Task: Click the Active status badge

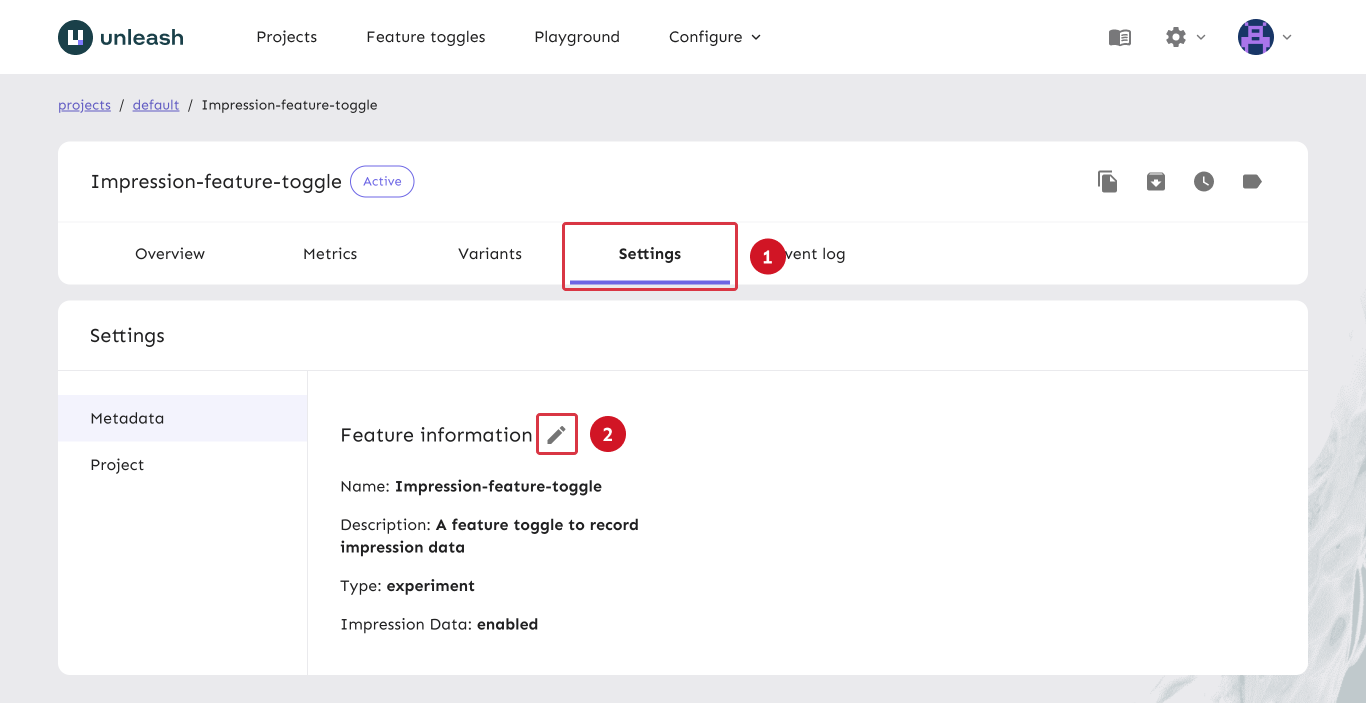Action: coord(382,181)
